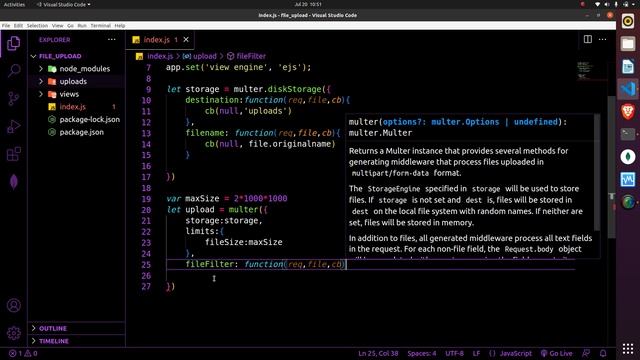Click Spaces: 4 indentation setting
Viewport: 640px width, 360px height.
point(422,353)
